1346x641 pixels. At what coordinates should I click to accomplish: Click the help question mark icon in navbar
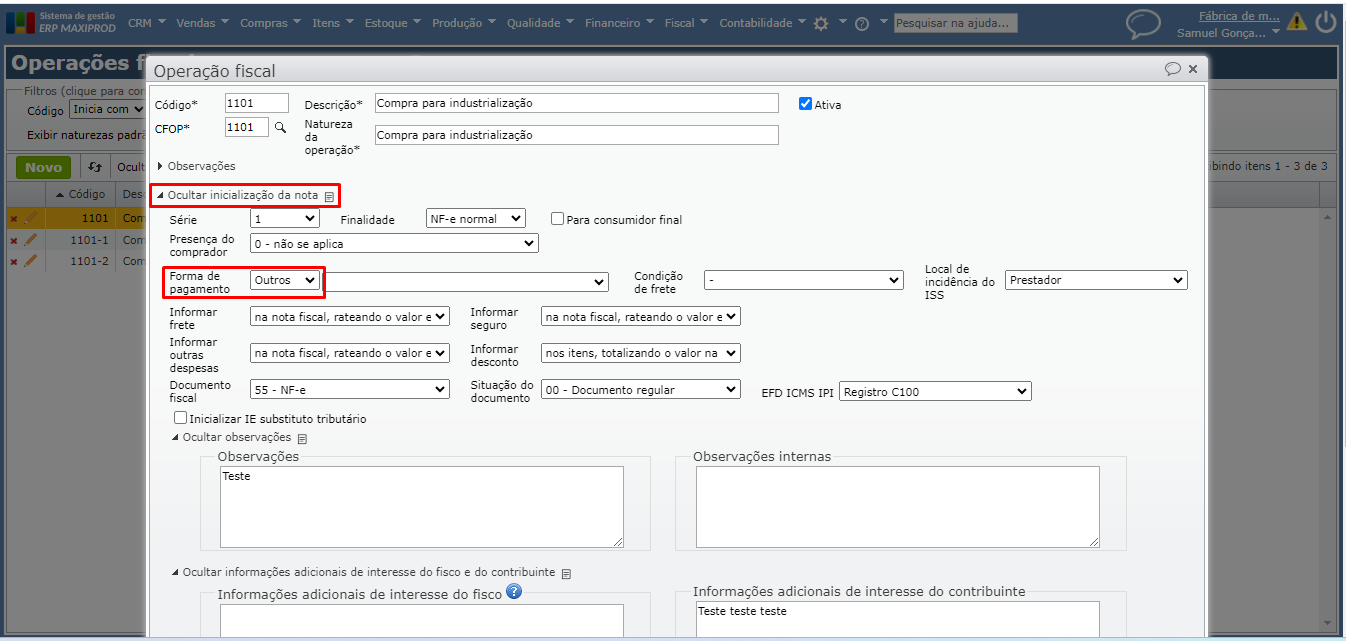pos(861,23)
